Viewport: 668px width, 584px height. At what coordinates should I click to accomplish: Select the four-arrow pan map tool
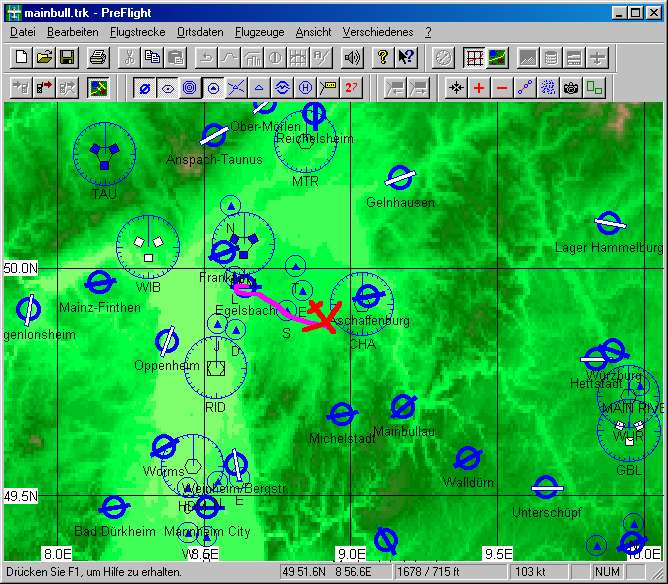point(456,88)
